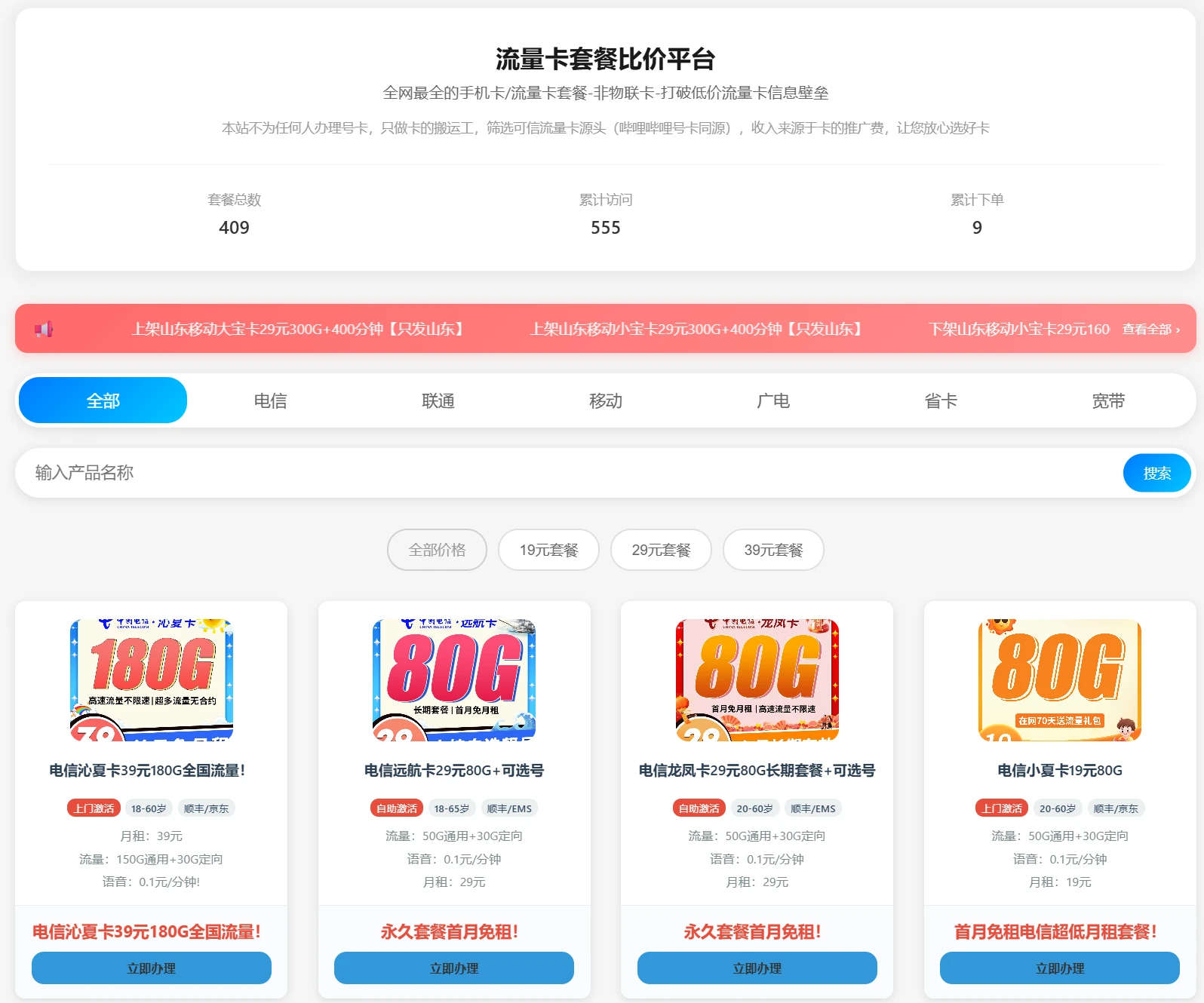Open the 电信沁夏卡 180G card image
This screenshot has width=1204, height=1003.
tap(152, 679)
